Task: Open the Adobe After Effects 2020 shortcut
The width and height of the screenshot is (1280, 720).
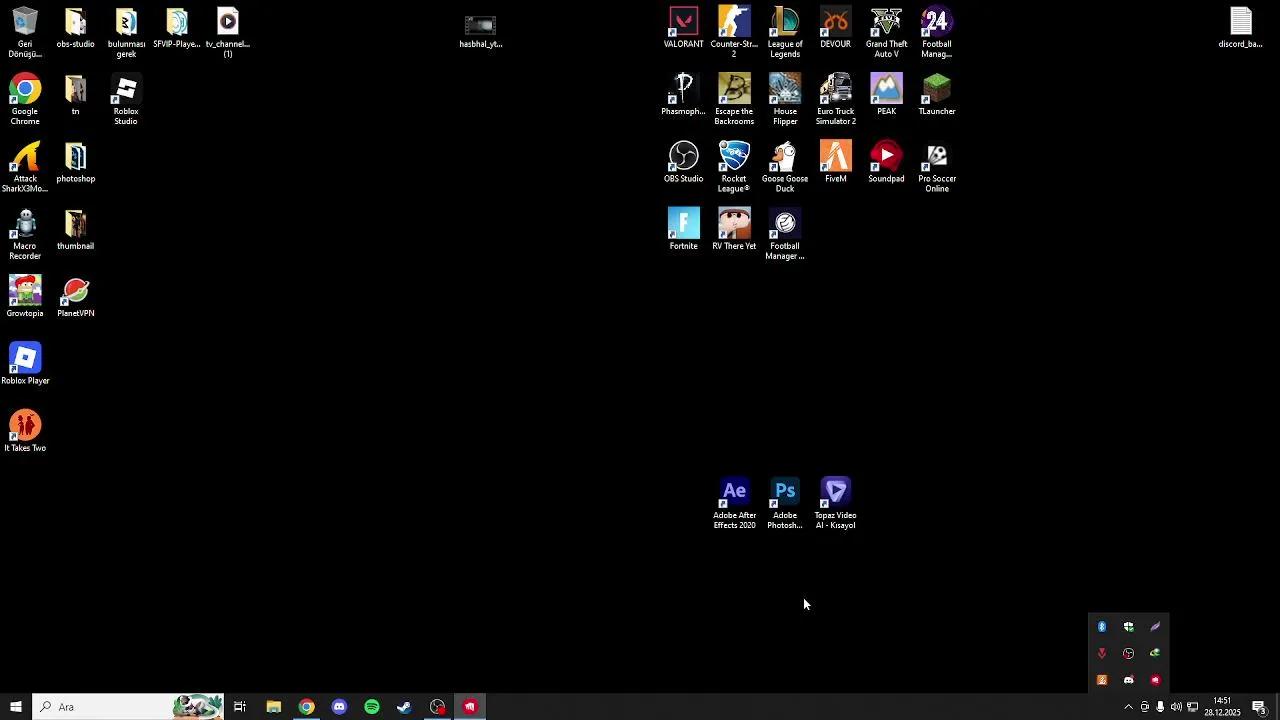Action: click(734, 503)
